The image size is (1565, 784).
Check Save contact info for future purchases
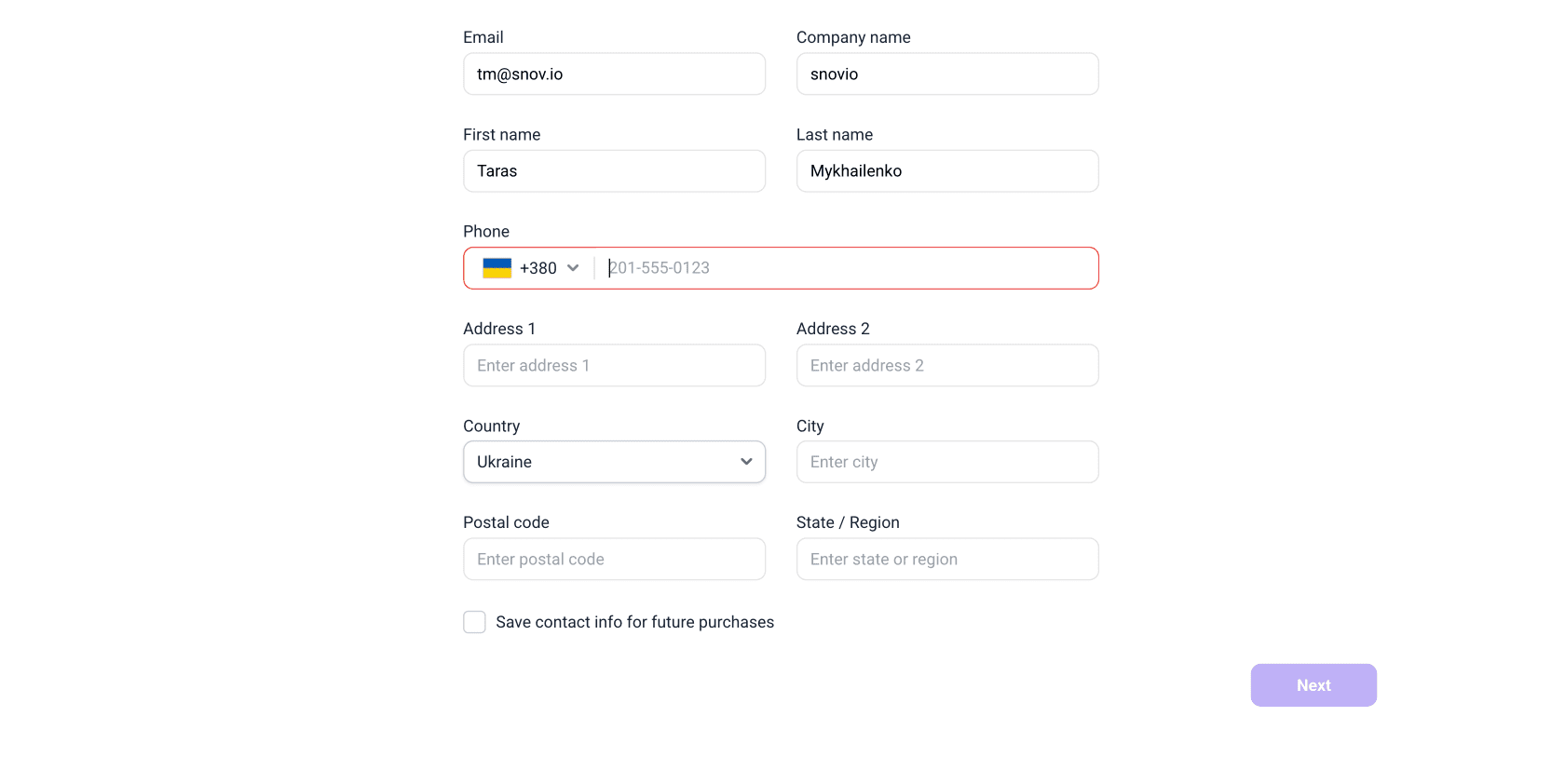pos(475,622)
